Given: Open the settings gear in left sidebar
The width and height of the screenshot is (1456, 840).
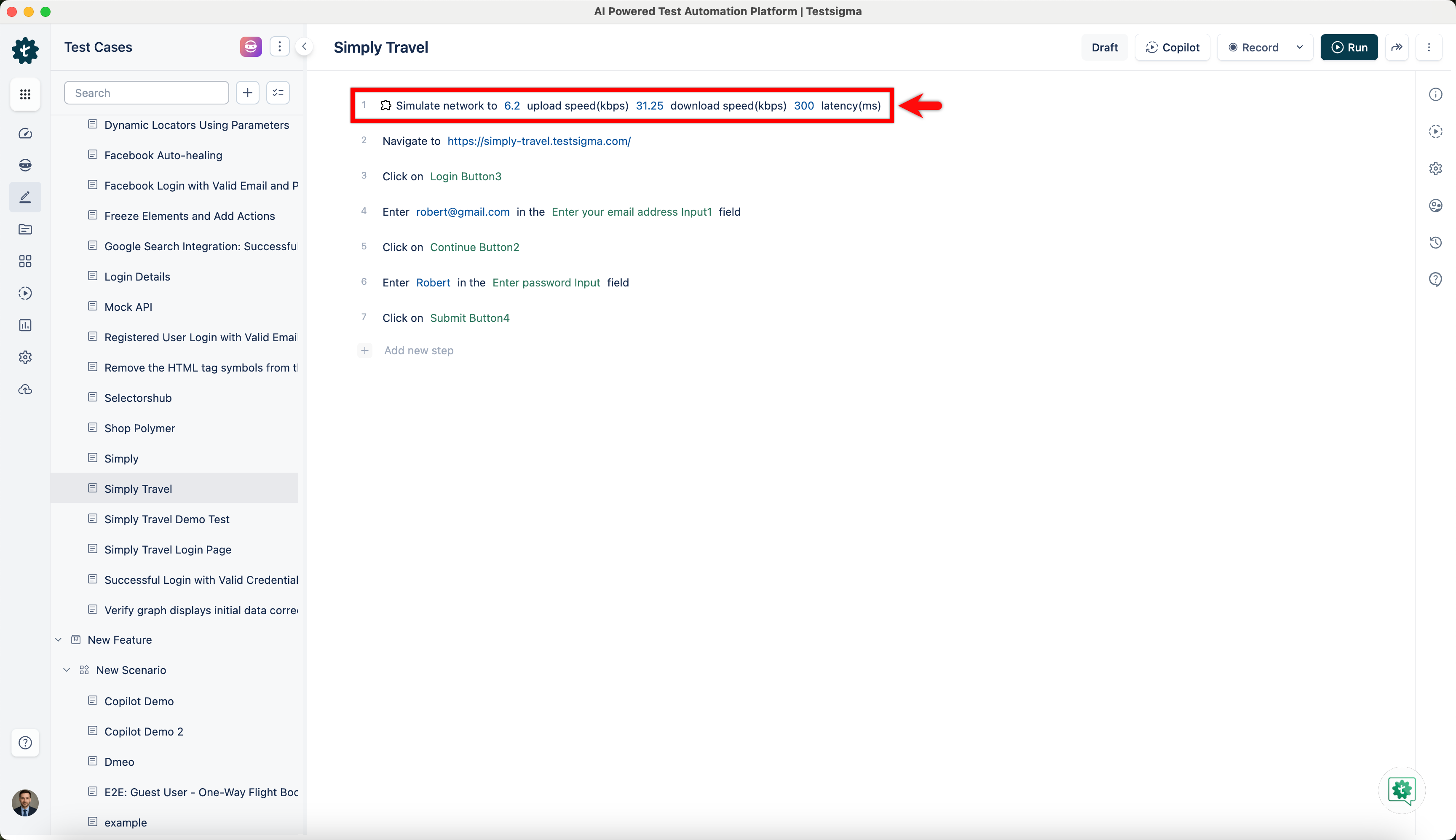Looking at the screenshot, I should [25, 357].
